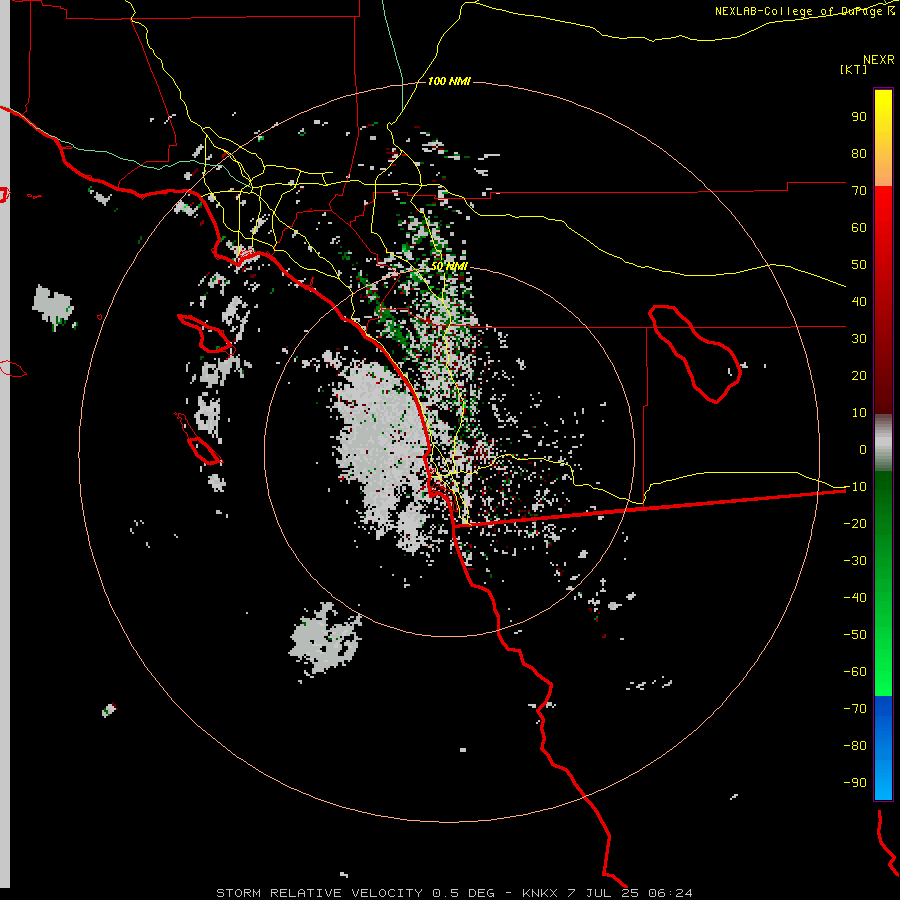
Task: Click the STORM RELATIVE VELOCITY caption text
Action: click(x=319, y=893)
